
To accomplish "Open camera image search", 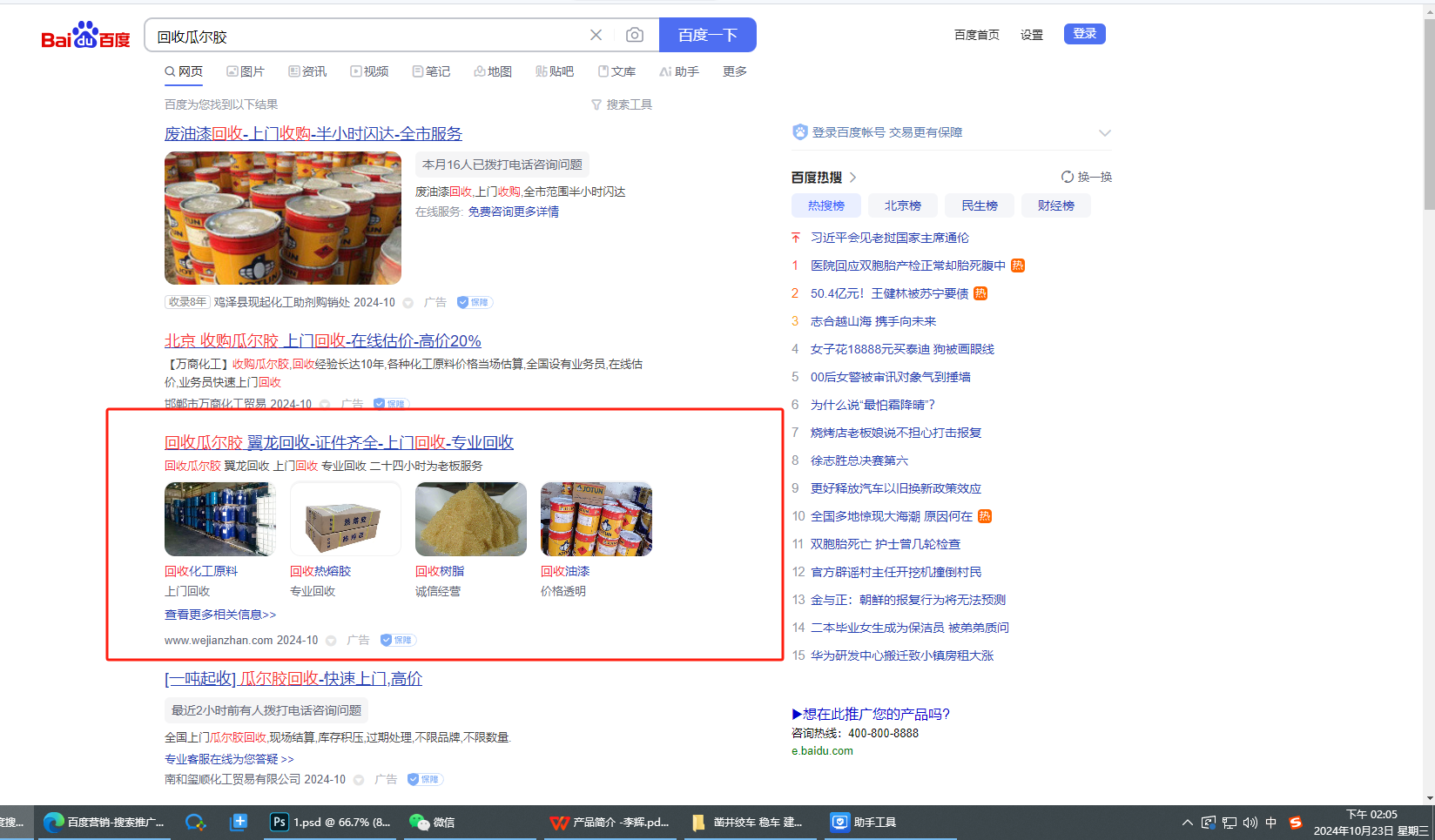I will (635, 35).
